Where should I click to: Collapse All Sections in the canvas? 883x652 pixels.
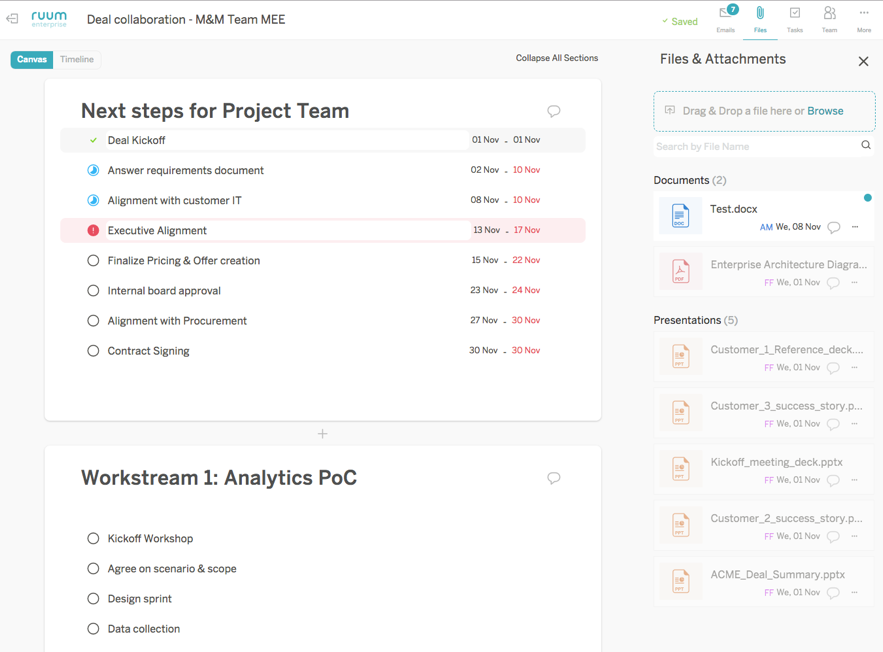[556, 58]
